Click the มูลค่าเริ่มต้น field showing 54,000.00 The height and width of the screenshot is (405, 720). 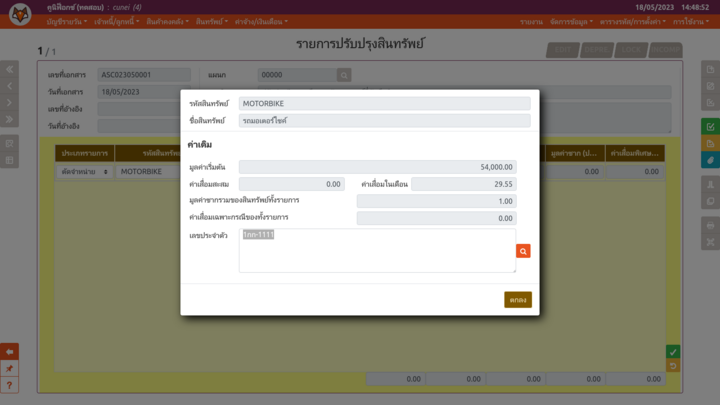point(377,167)
